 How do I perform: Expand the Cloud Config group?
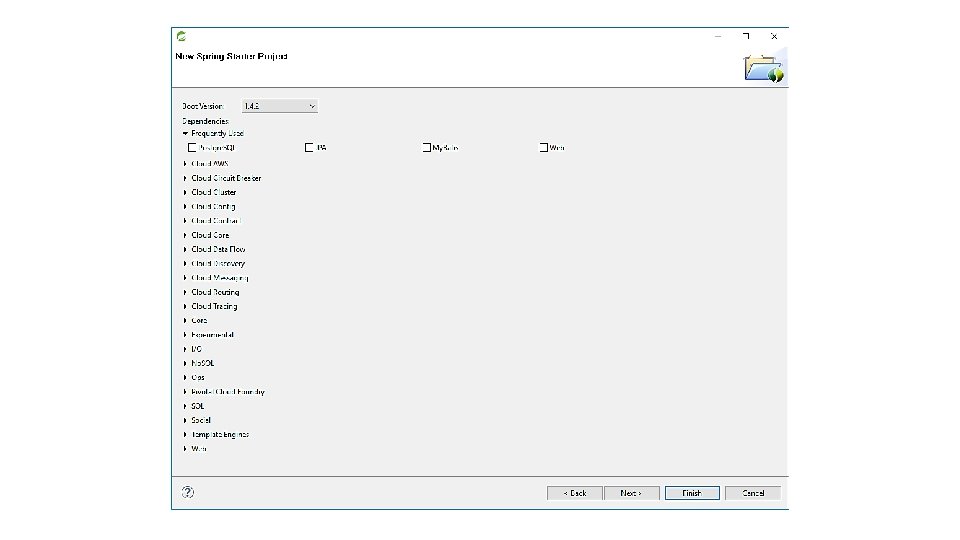pos(185,207)
